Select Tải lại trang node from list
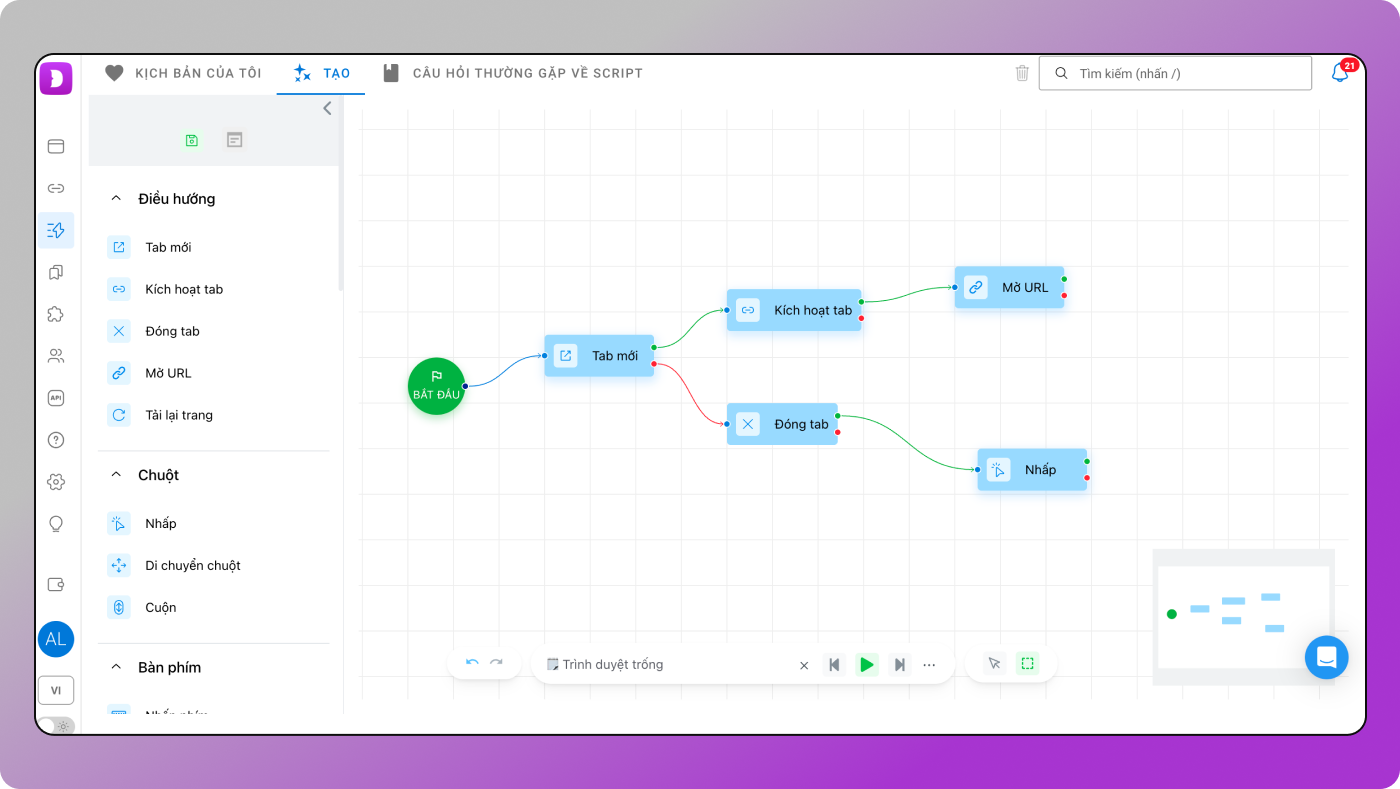The width and height of the screenshot is (1400, 789). [x=178, y=415]
